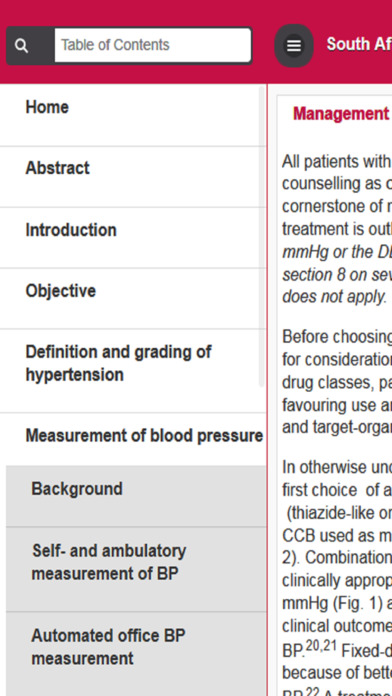Viewport: 392px width, 696px height.
Task: Focus the Table of Contents search field
Action: point(153,45)
